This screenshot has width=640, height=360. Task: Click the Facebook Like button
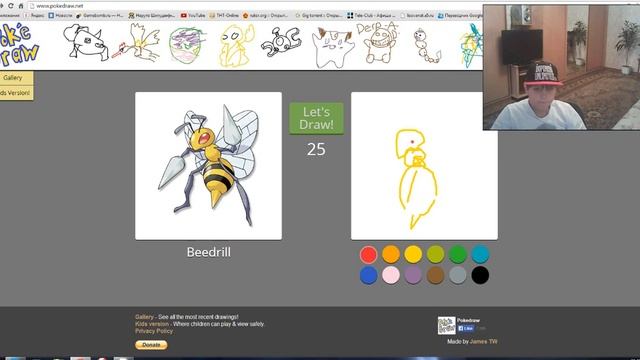[x=466, y=328]
